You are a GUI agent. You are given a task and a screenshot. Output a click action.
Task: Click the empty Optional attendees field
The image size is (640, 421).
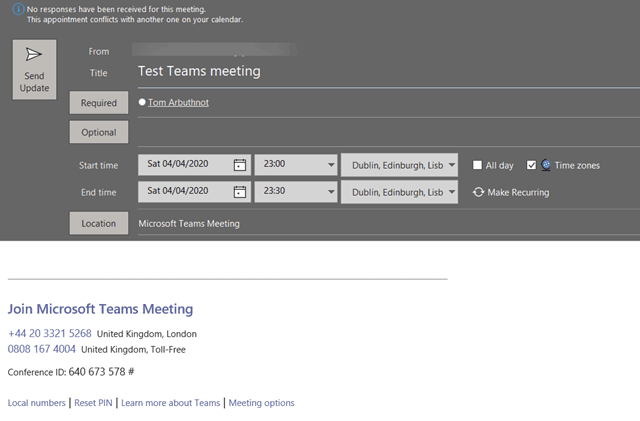(x=389, y=132)
